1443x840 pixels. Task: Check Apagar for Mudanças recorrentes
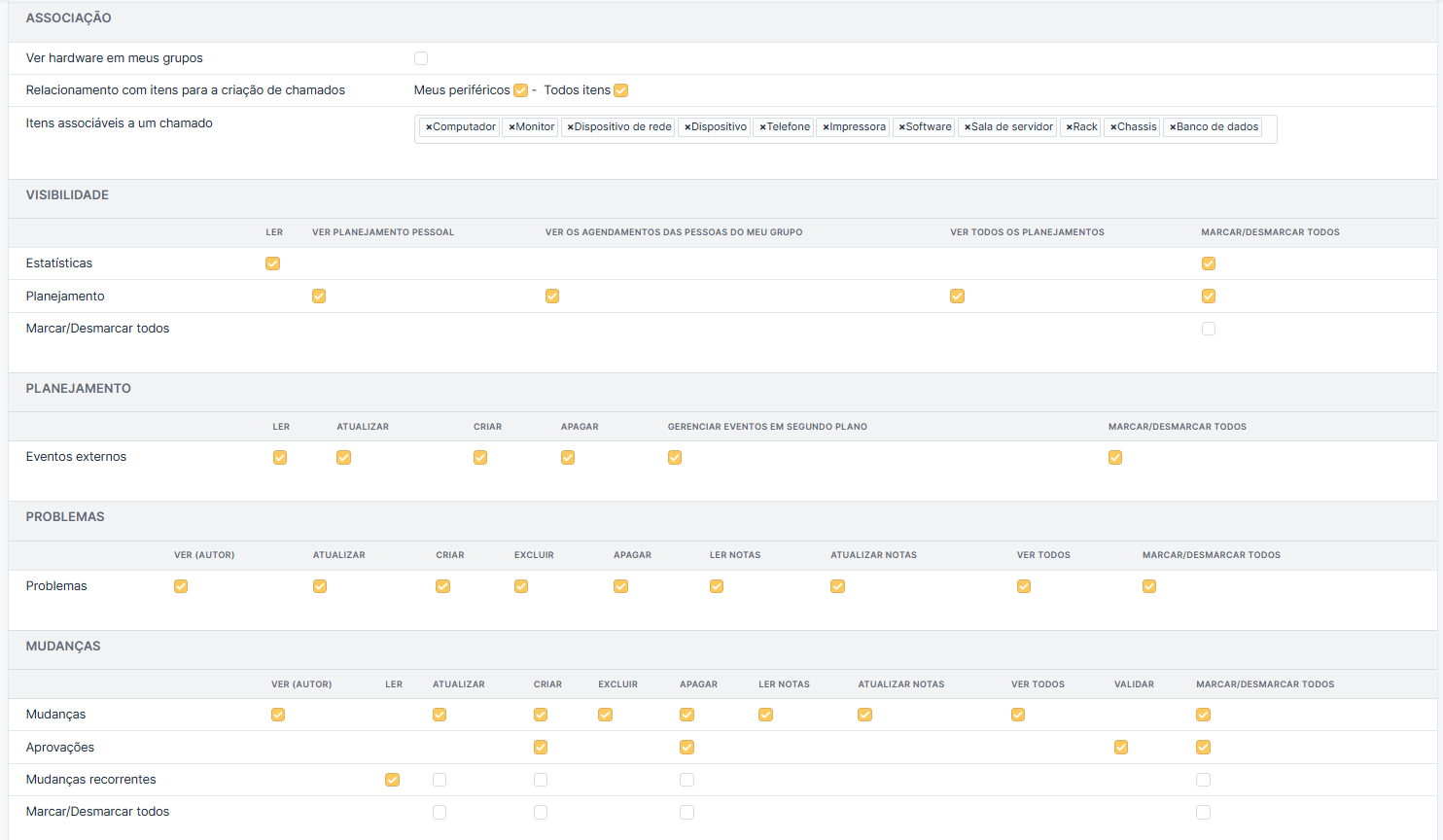coord(687,780)
